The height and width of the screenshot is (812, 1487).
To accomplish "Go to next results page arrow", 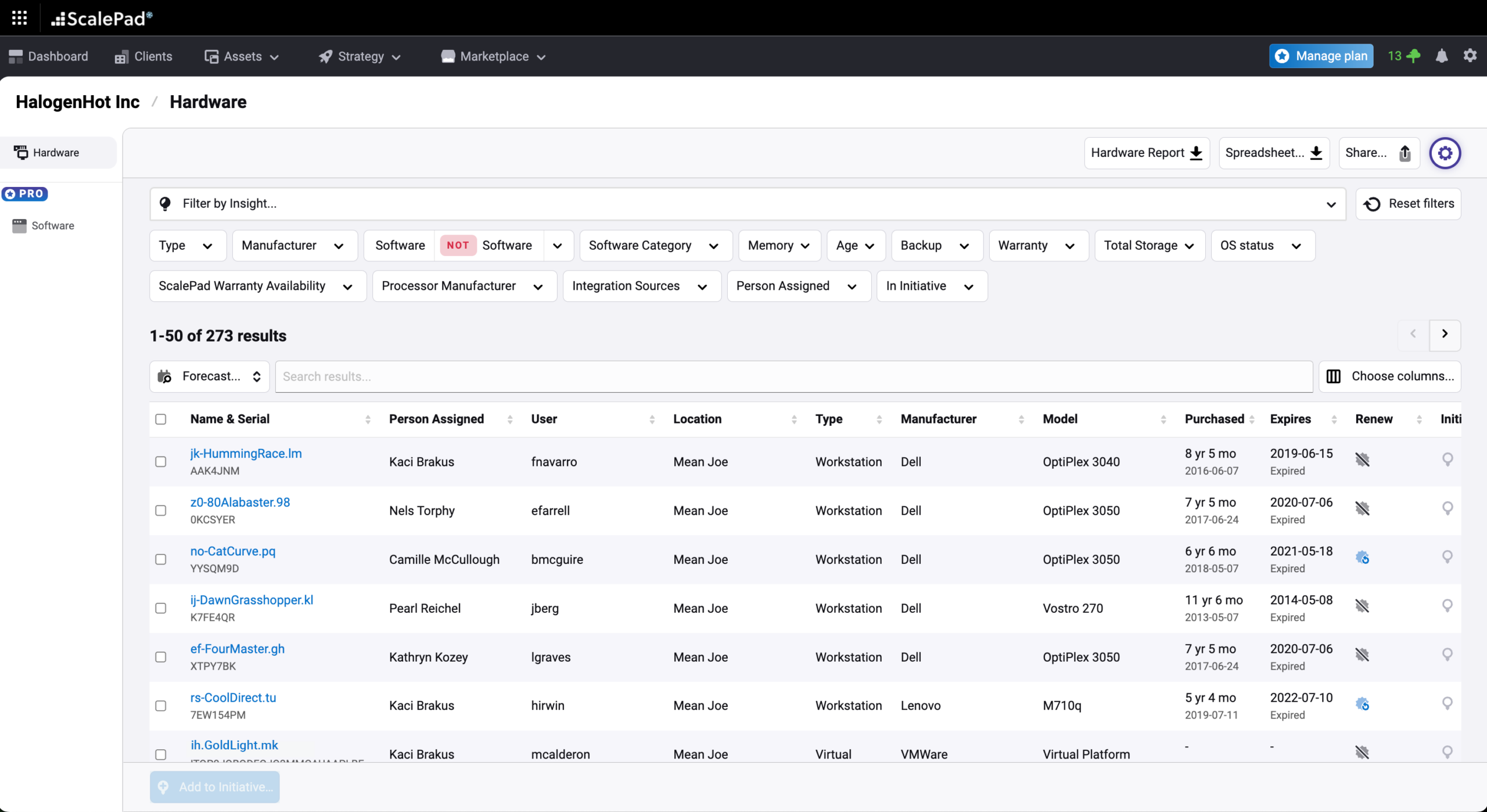I will tap(1445, 335).
